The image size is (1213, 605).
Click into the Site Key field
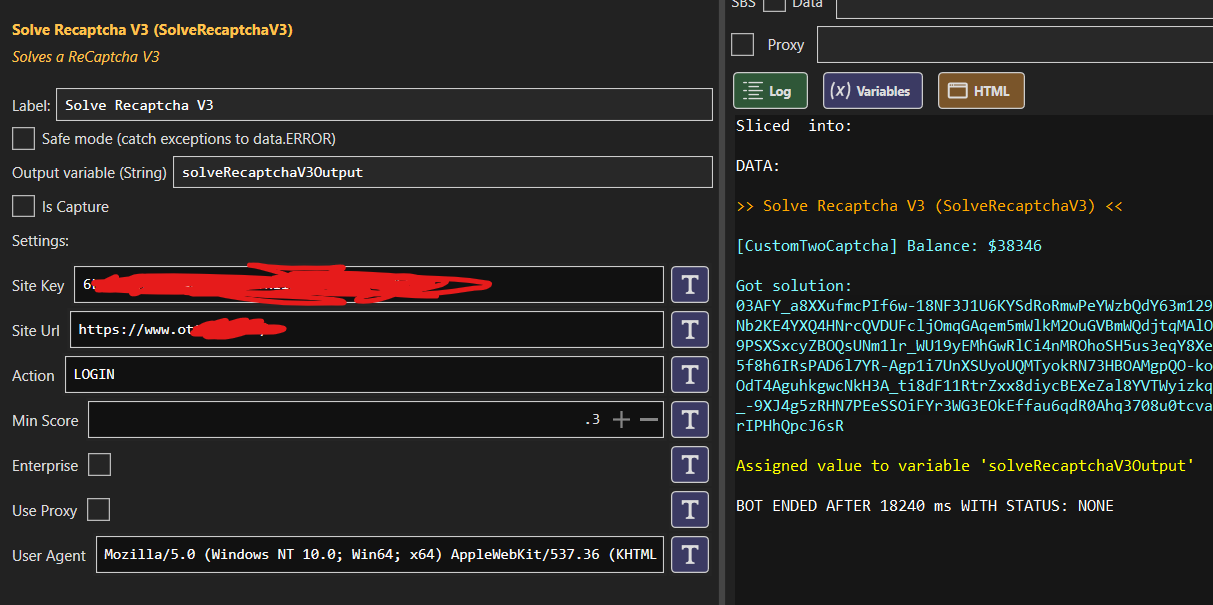(x=367, y=285)
